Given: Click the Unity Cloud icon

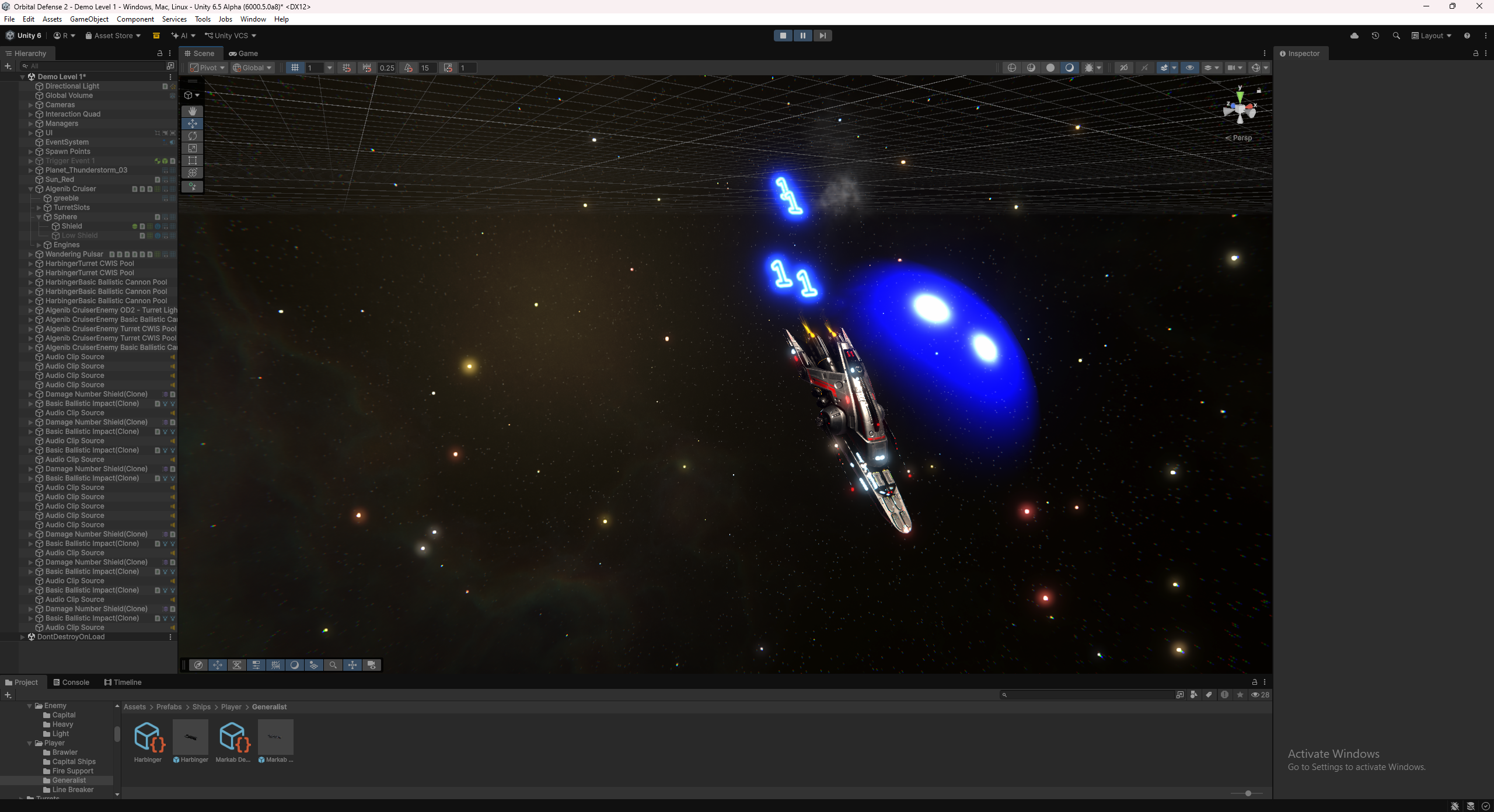Looking at the screenshot, I should (x=1355, y=36).
